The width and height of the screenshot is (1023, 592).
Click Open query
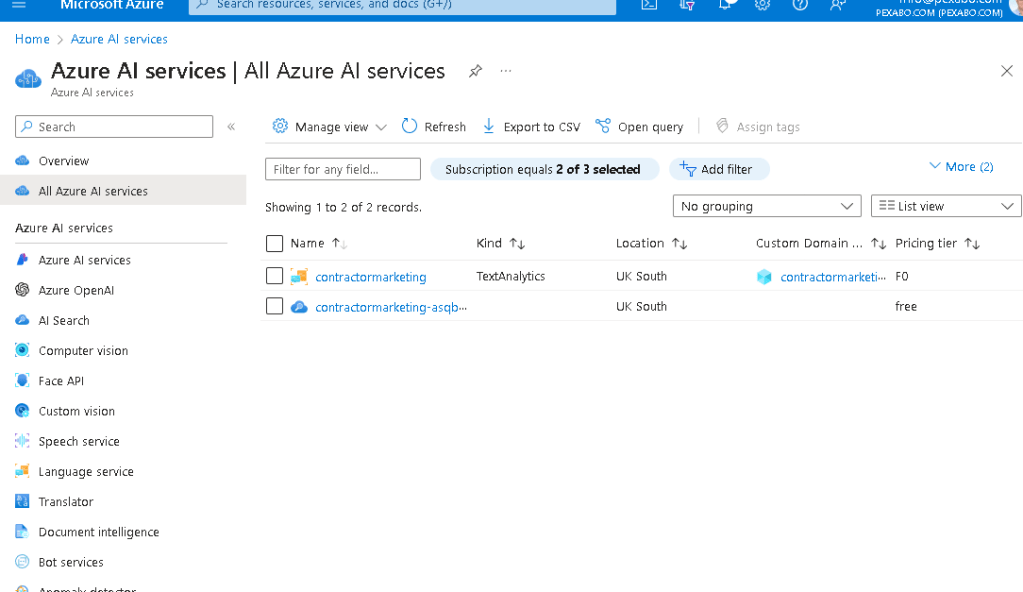point(639,127)
